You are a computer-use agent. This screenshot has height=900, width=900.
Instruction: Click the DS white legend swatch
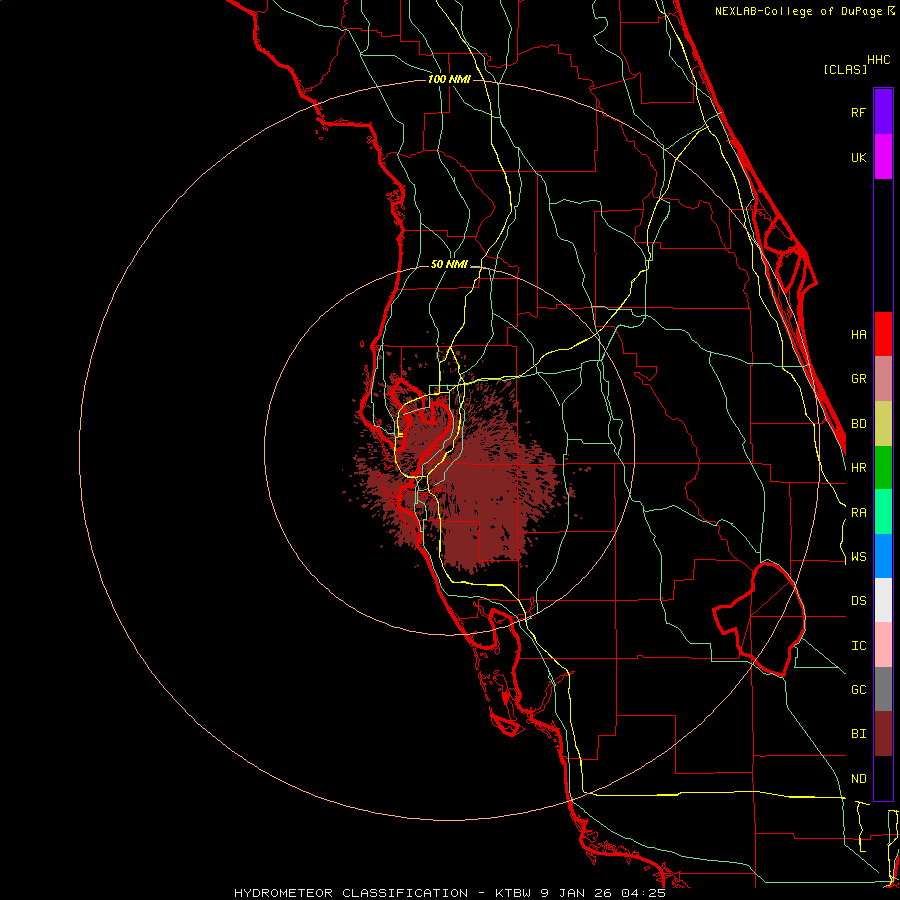[883, 600]
